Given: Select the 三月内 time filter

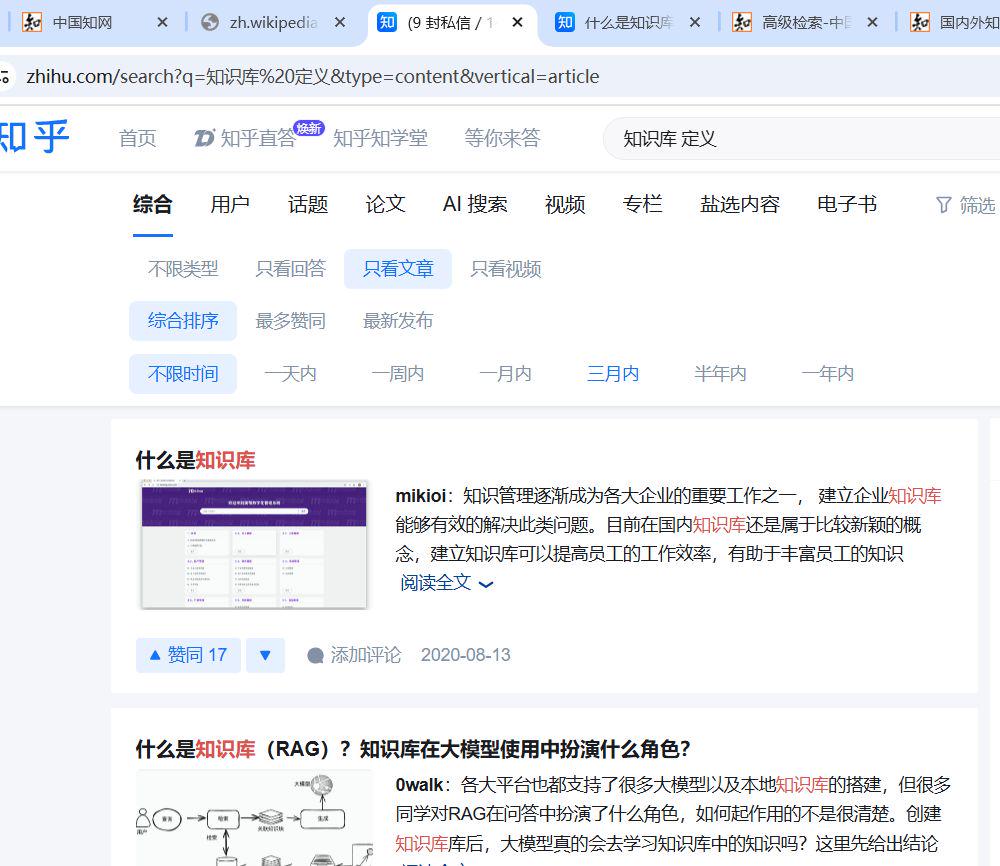Looking at the screenshot, I should pyautogui.click(x=613, y=372).
